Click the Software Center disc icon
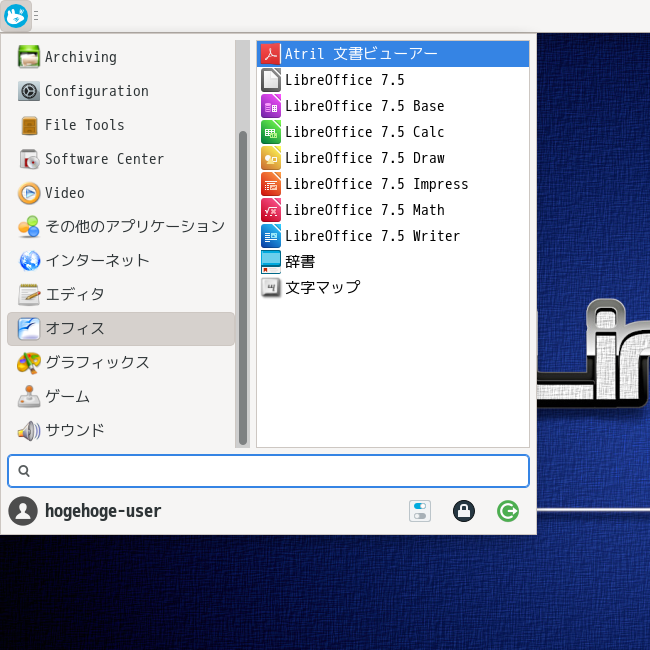Screen dimensions: 650x650 click(x=29, y=159)
